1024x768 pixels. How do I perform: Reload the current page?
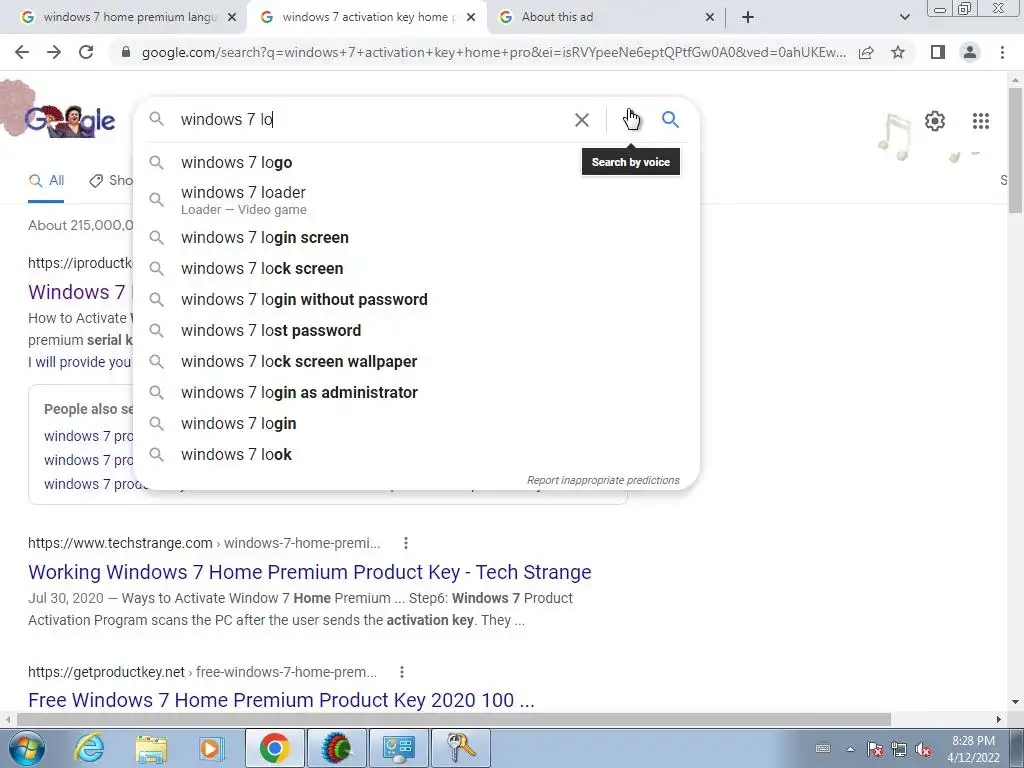(x=86, y=52)
